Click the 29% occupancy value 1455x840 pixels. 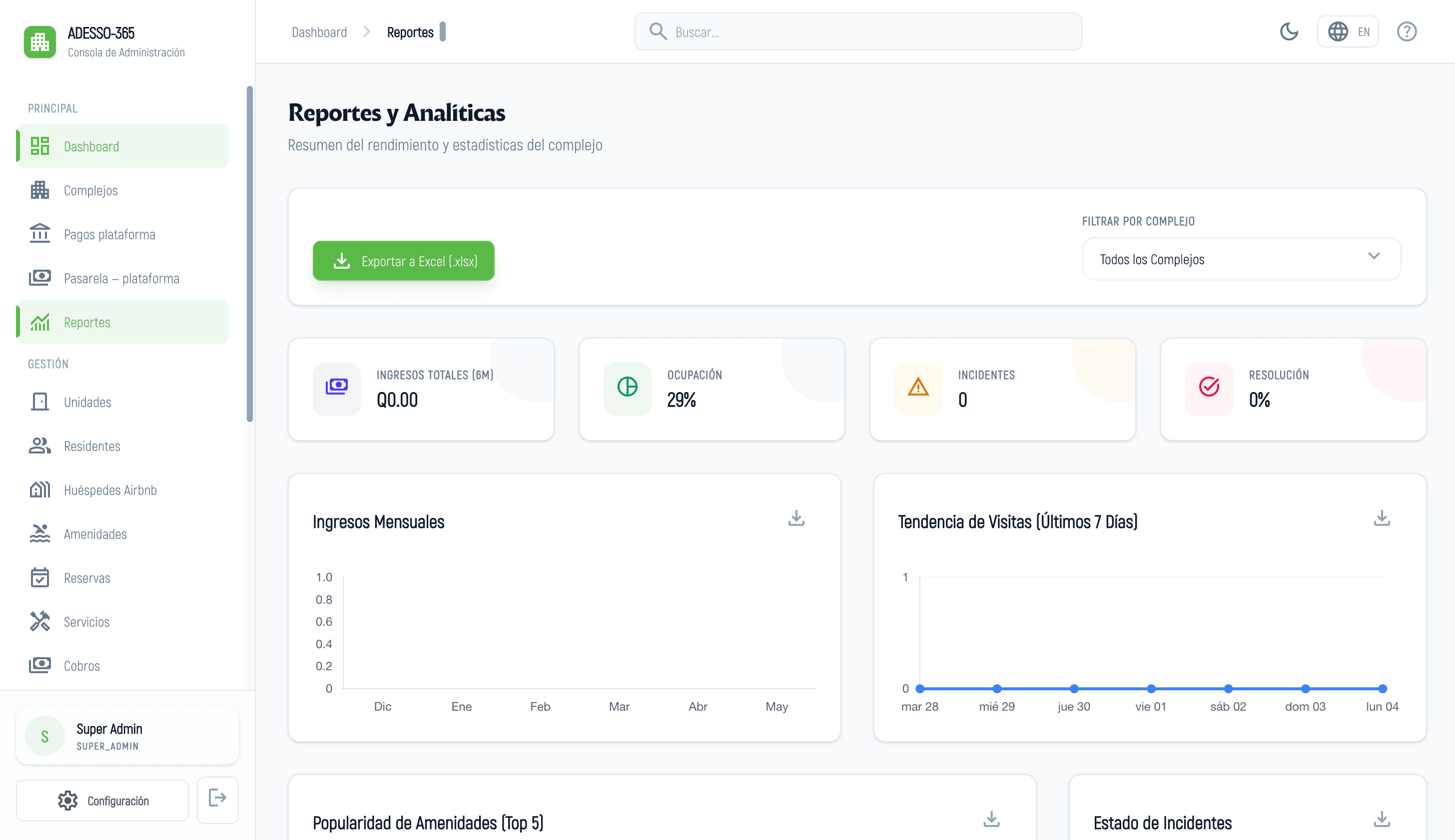(x=682, y=400)
